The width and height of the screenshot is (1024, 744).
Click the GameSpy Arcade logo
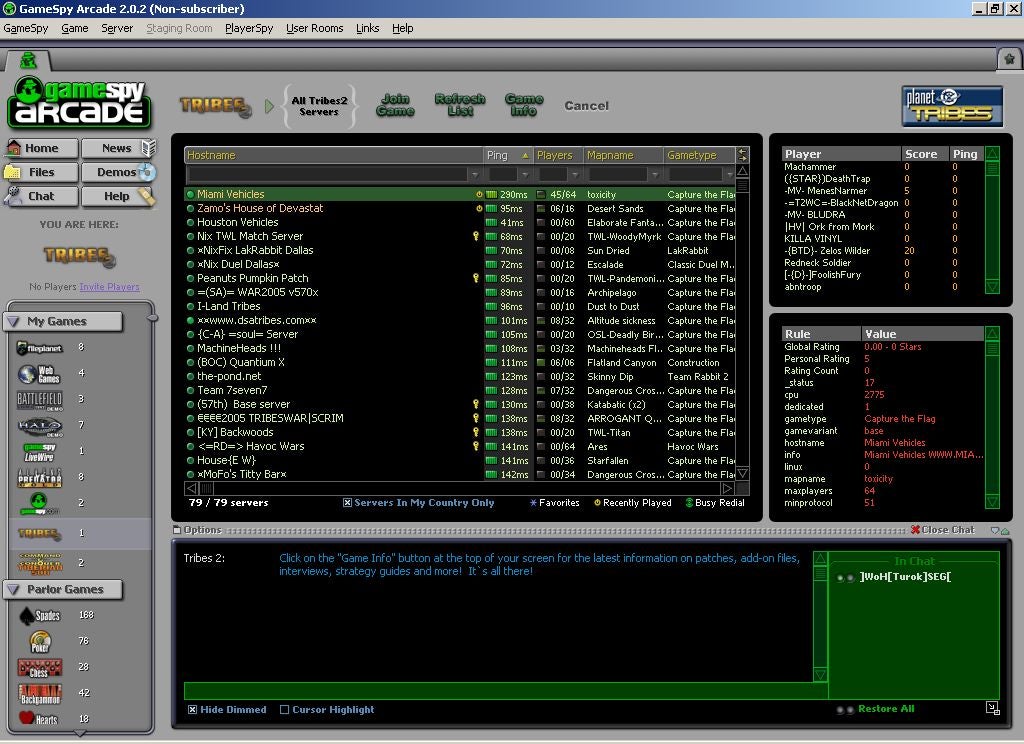tap(79, 103)
